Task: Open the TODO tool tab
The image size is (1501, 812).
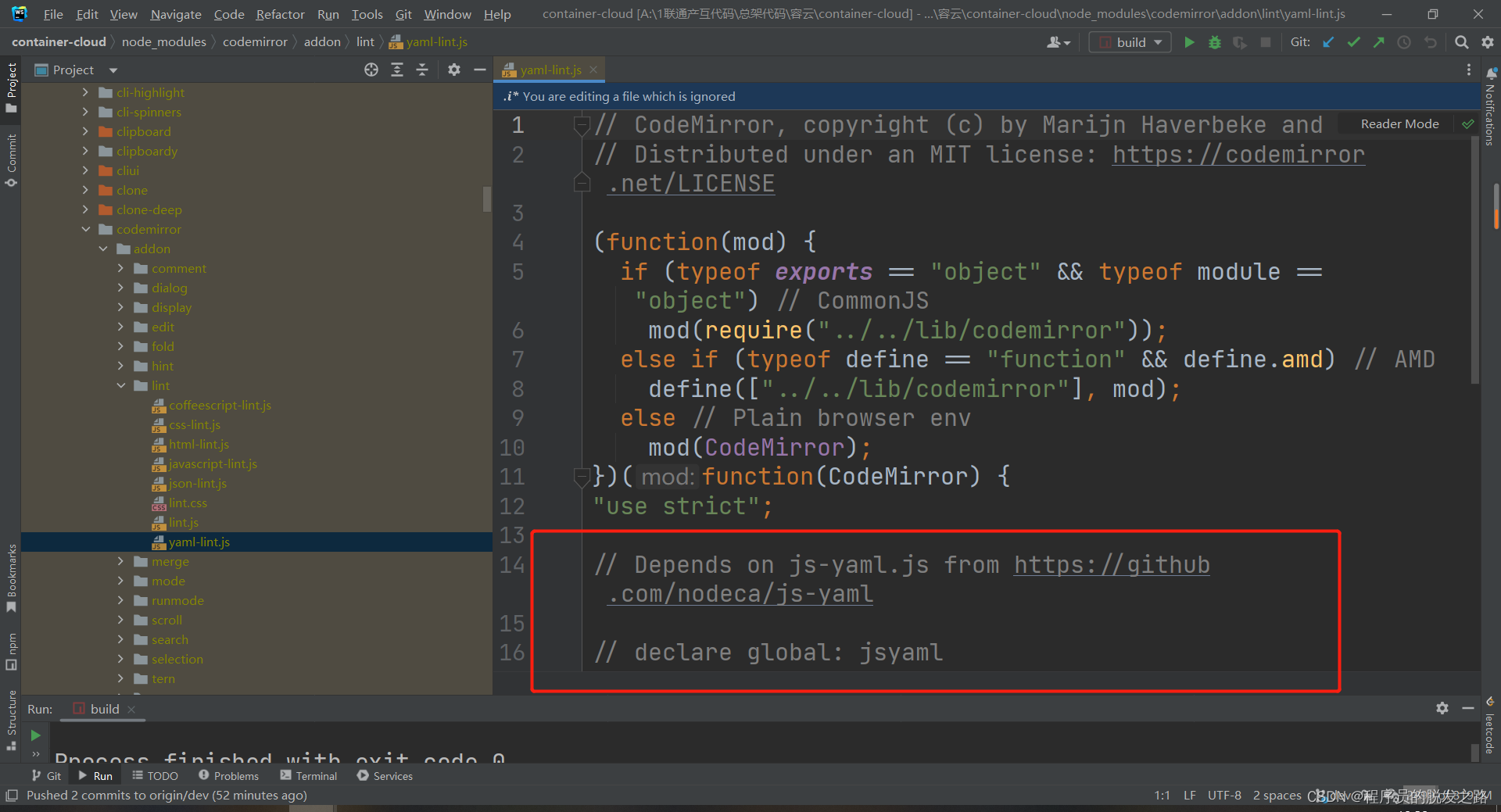Action: pos(155,776)
